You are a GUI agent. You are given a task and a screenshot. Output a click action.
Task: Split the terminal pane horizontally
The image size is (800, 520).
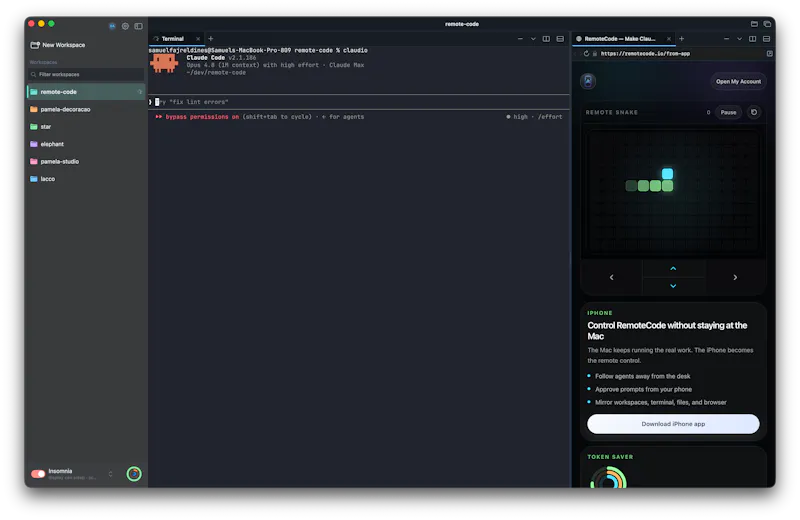[560, 39]
